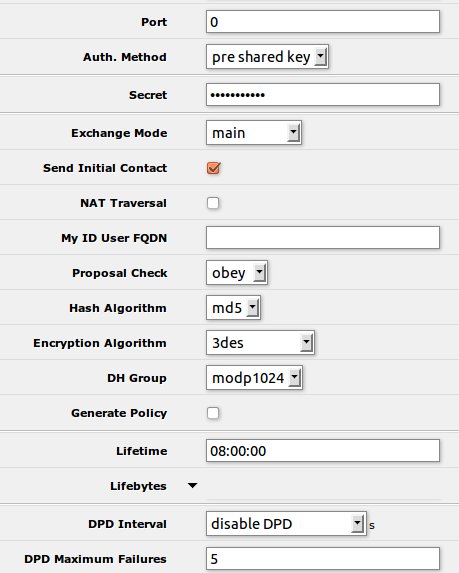Expand the Lifebytes option arrow
Screen dimensions: 459x573
(x=192, y=486)
